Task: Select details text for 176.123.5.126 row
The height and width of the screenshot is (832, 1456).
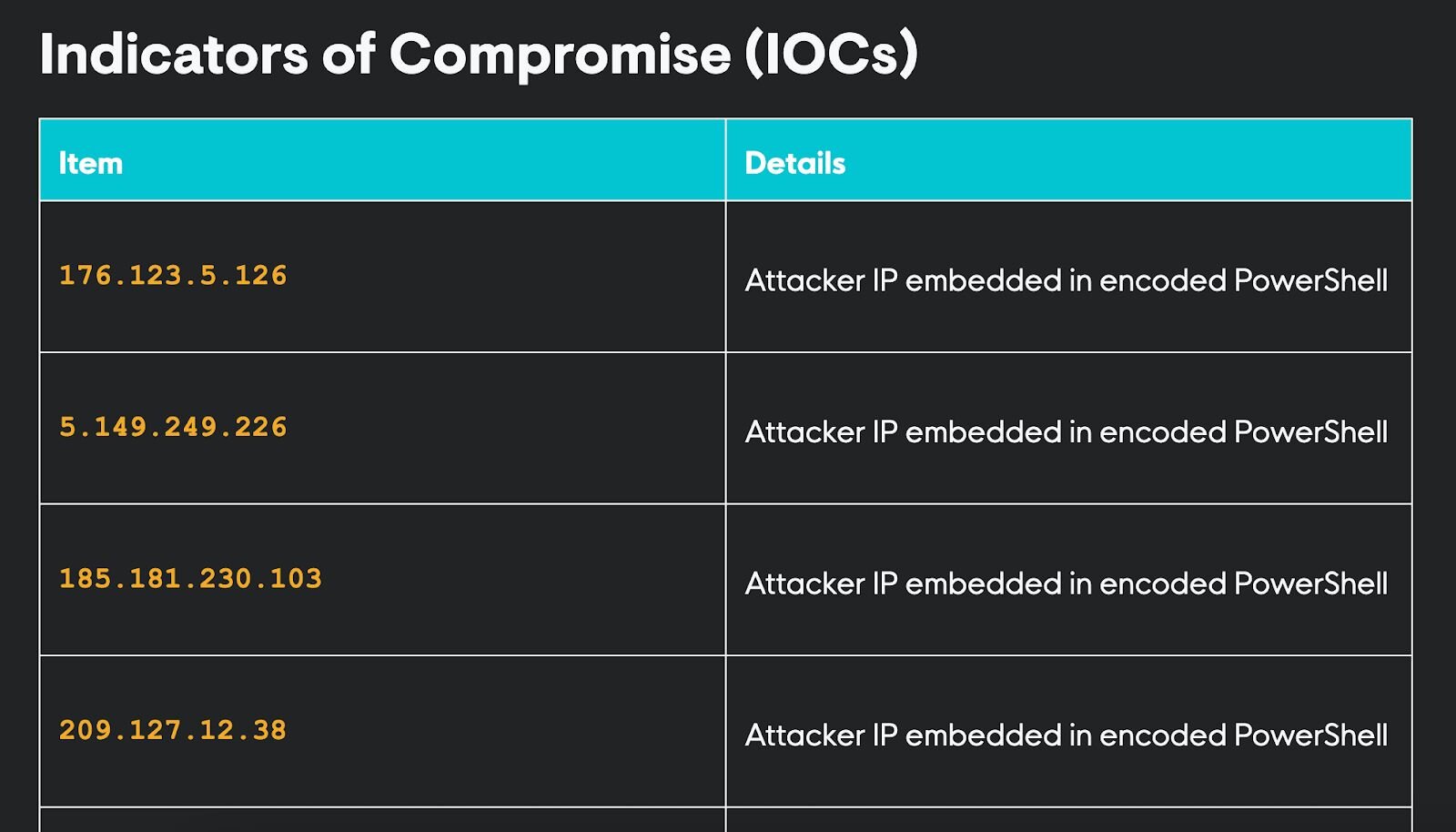Action: click(1067, 280)
